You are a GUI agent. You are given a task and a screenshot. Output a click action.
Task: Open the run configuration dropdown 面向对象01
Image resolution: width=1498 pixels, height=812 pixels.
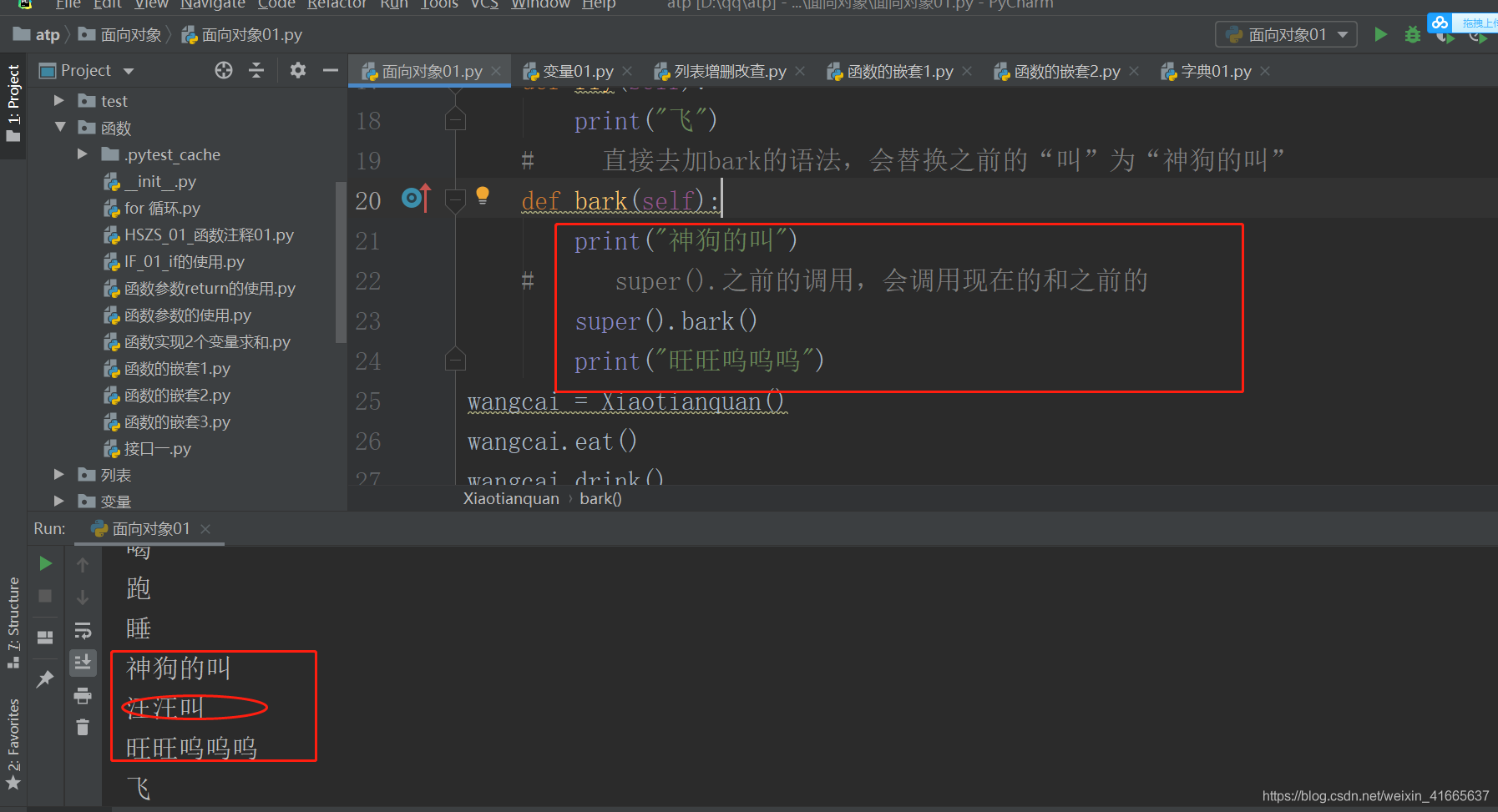(x=1286, y=34)
